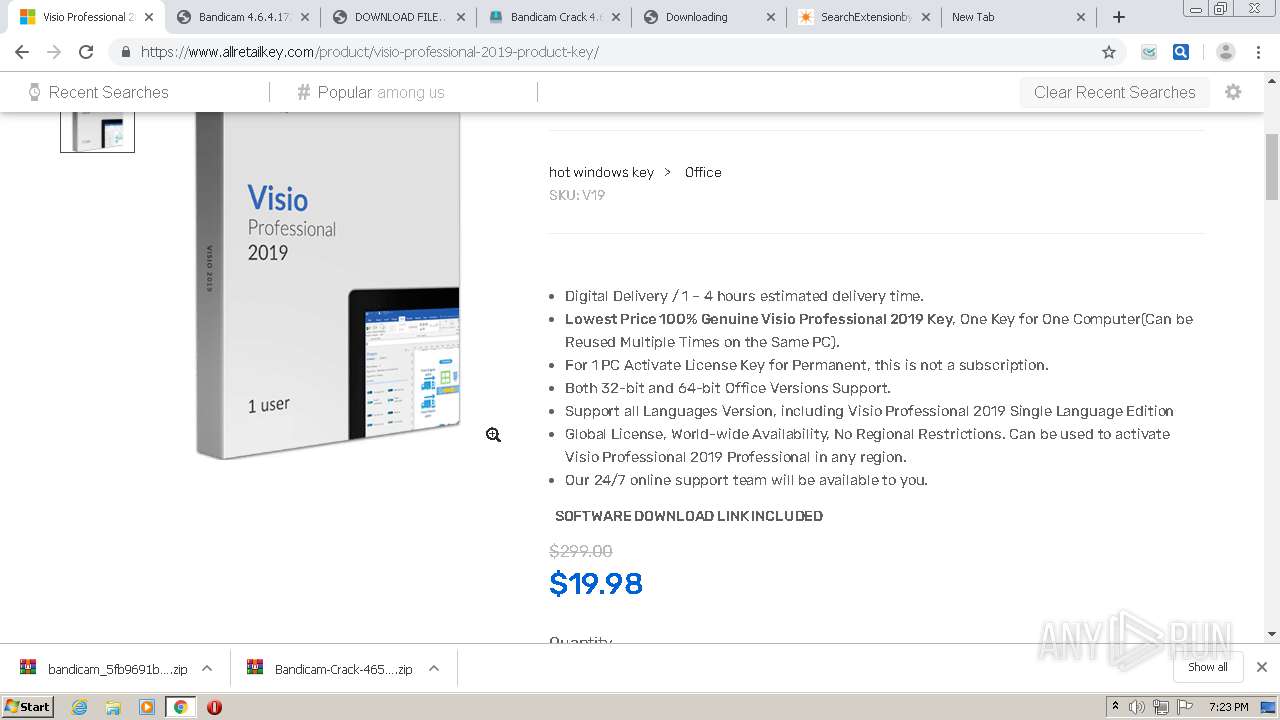Viewport: 1280px width, 720px height.
Task: Open the media player taskbar icon
Action: (147, 707)
